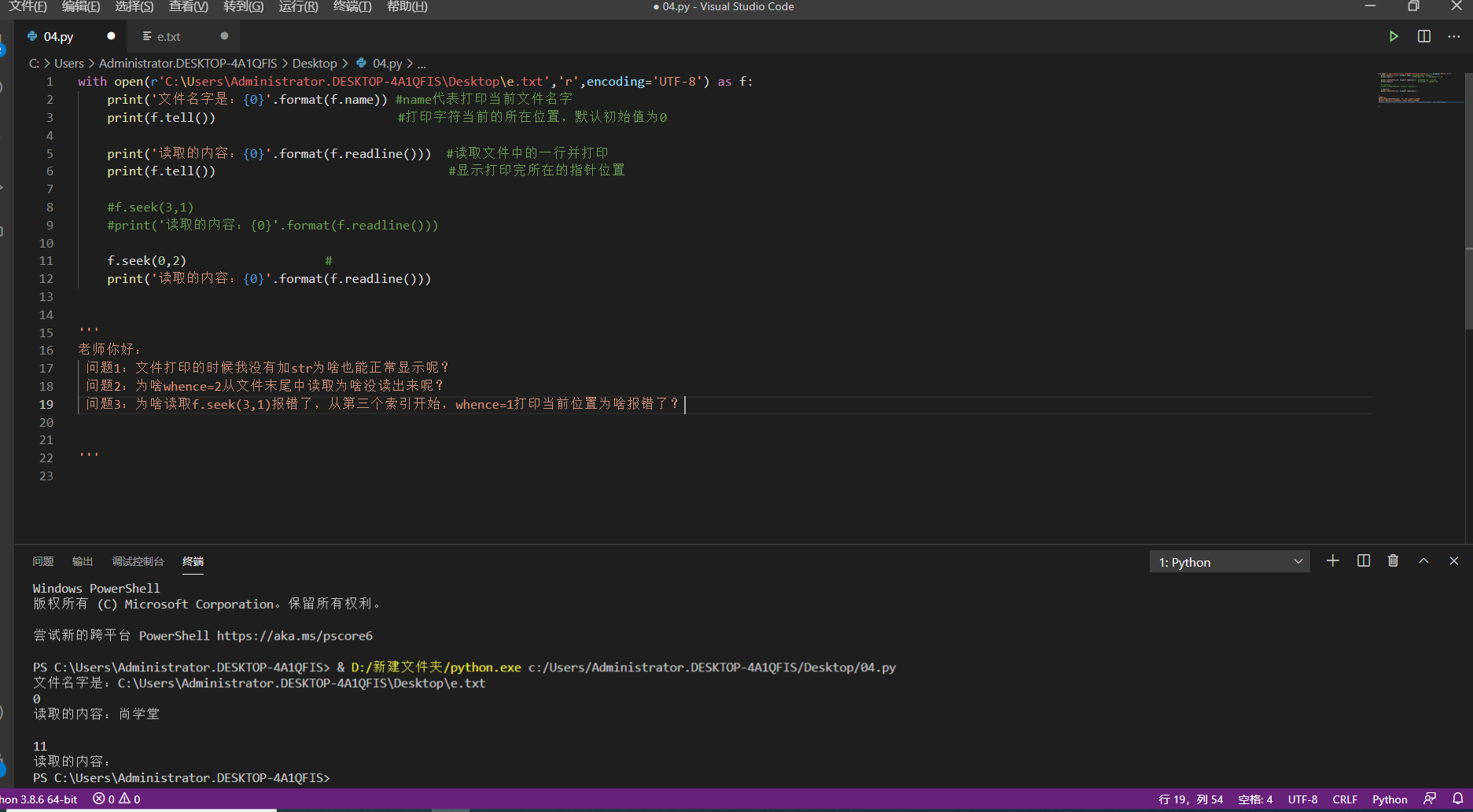Click the breadcrumb ellipsis symbol segment
The image size is (1473, 812).
coord(422,63)
